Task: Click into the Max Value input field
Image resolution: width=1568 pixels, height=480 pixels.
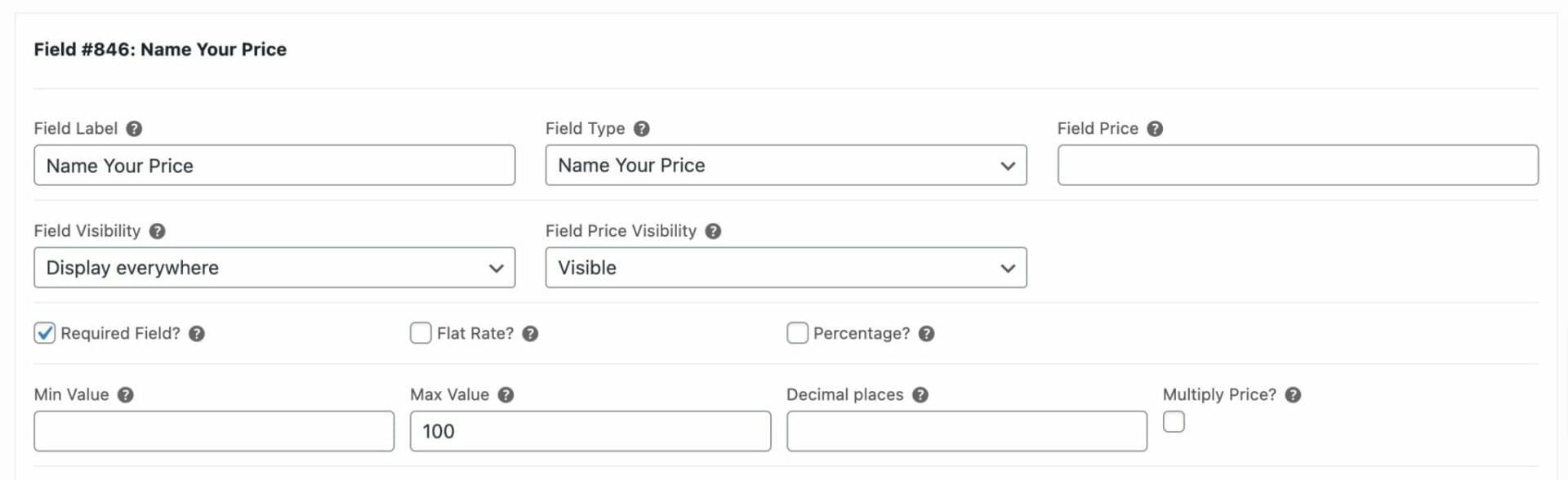Action: [x=590, y=431]
